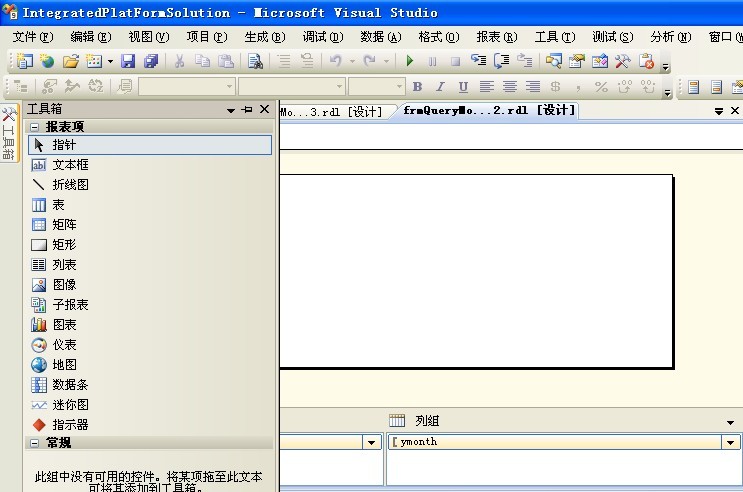The height and width of the screenshot is (492, 743).
Task: Toggle underline formatting
Action: coord(463,87)
